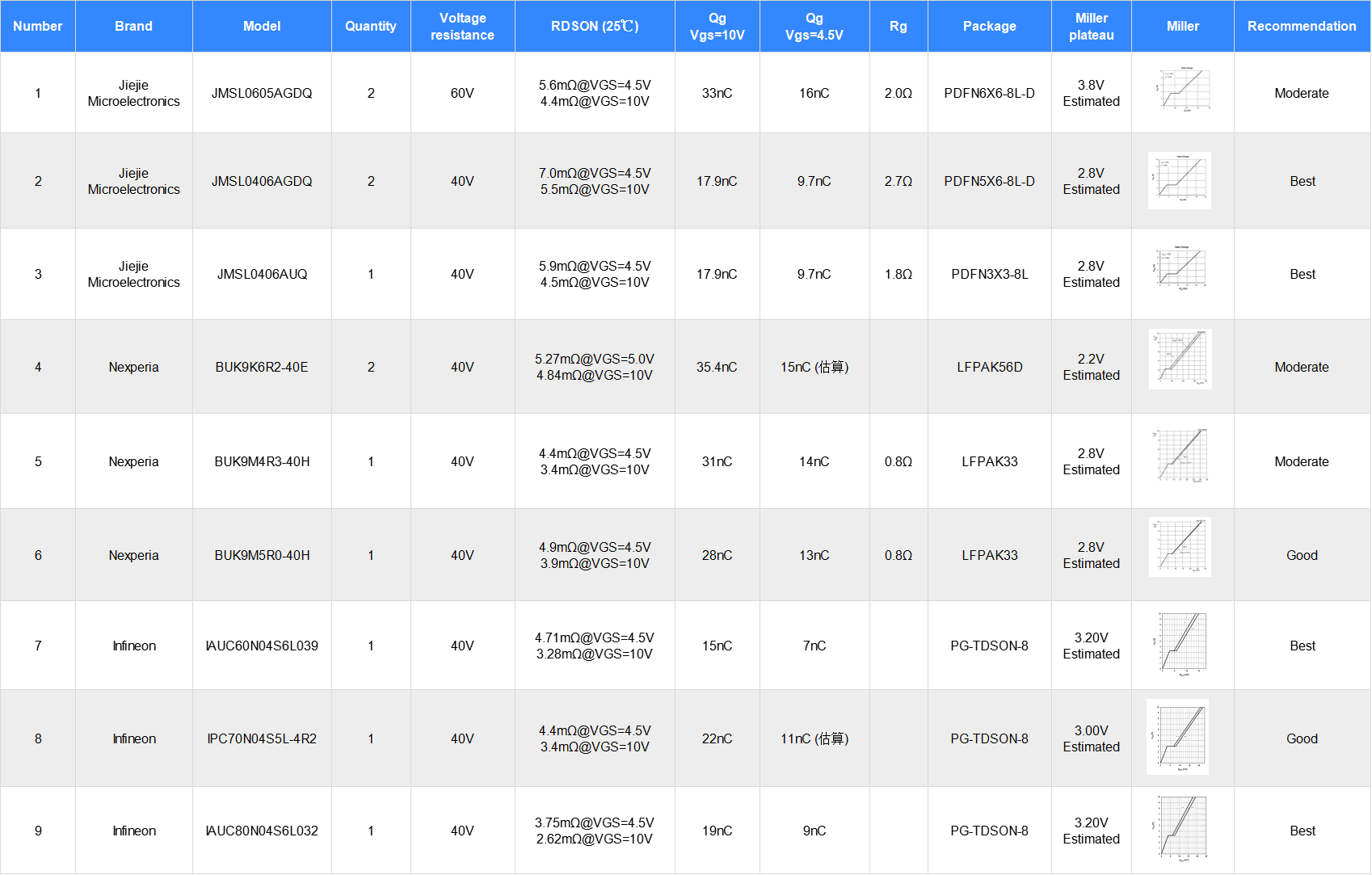Open Miller chart thumbnail for JMSL0605AGDQ
The width and height of the screenshot is (1372, 875).
point(1182,90)
